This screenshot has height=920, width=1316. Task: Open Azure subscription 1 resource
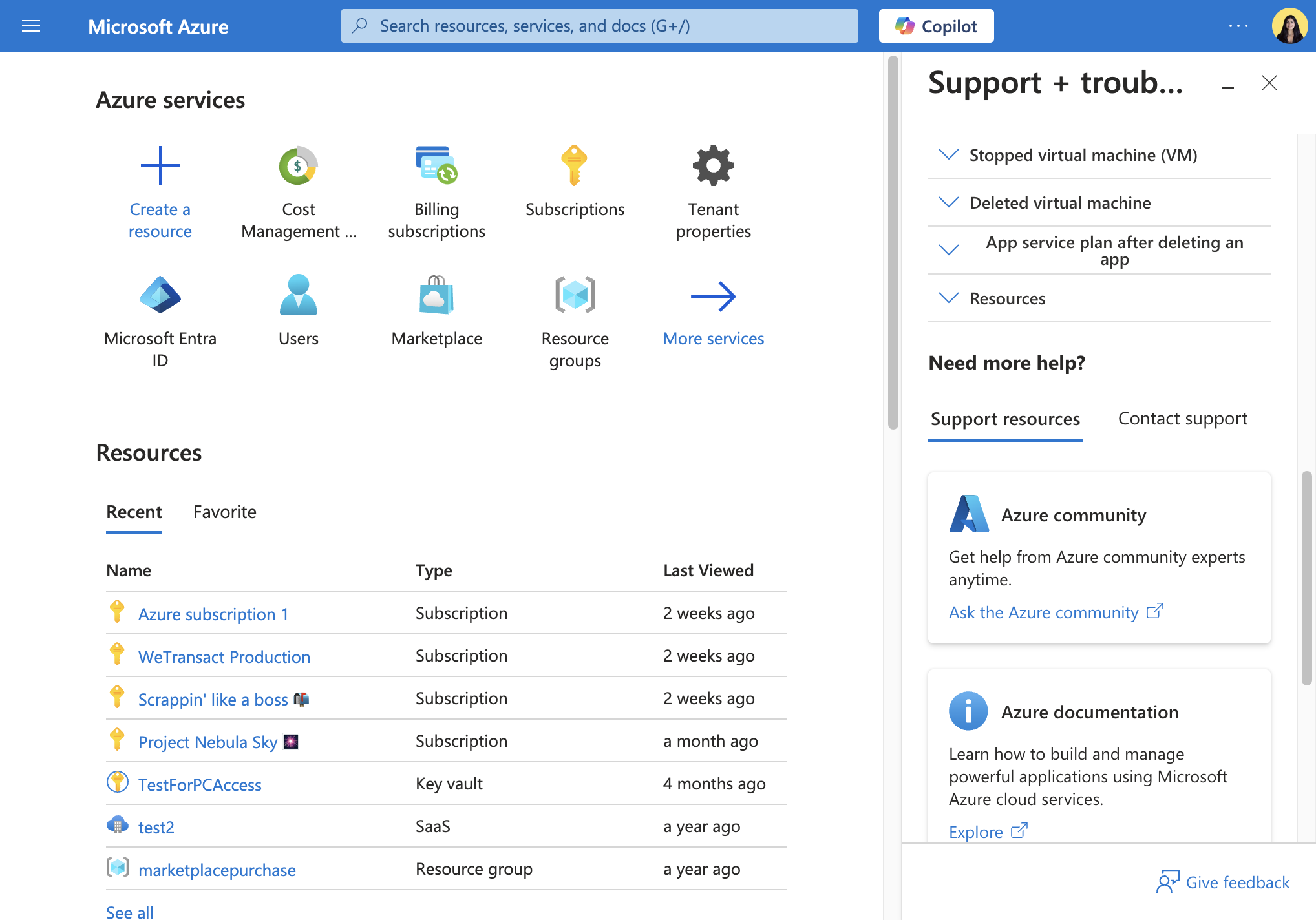coord(213,614)
